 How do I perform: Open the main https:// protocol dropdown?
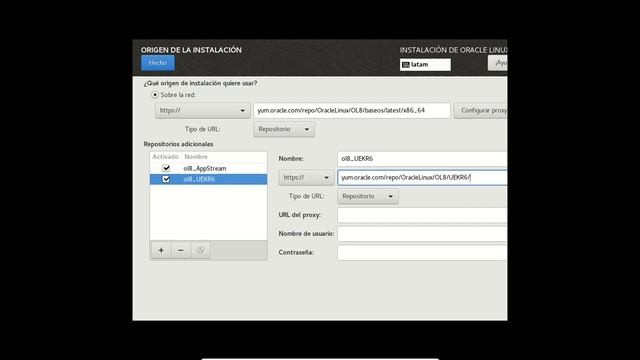202,110
